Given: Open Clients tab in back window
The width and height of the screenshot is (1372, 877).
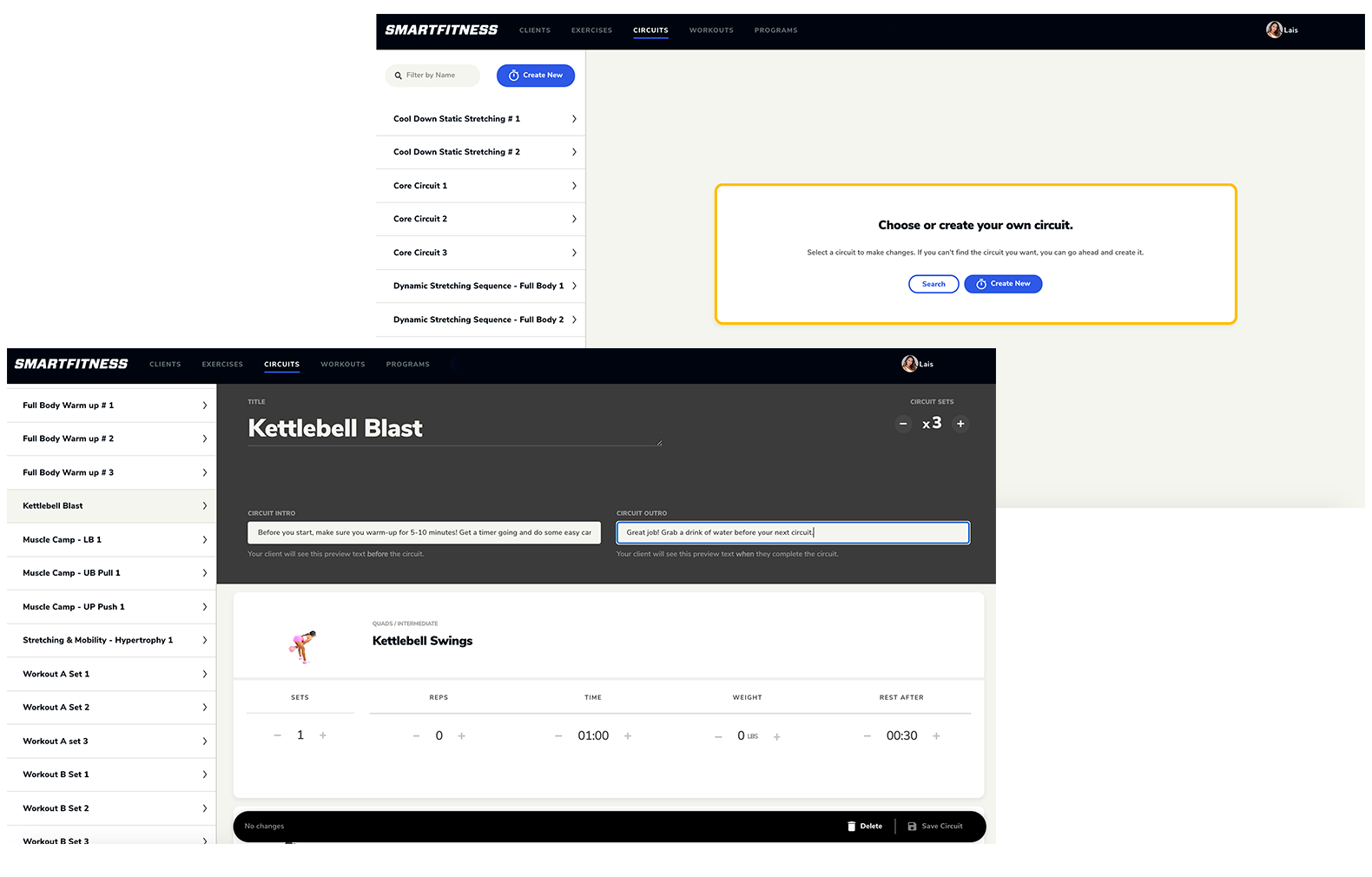Looking at the screenshot, I should pyautogui.click(x=535, y=30).
